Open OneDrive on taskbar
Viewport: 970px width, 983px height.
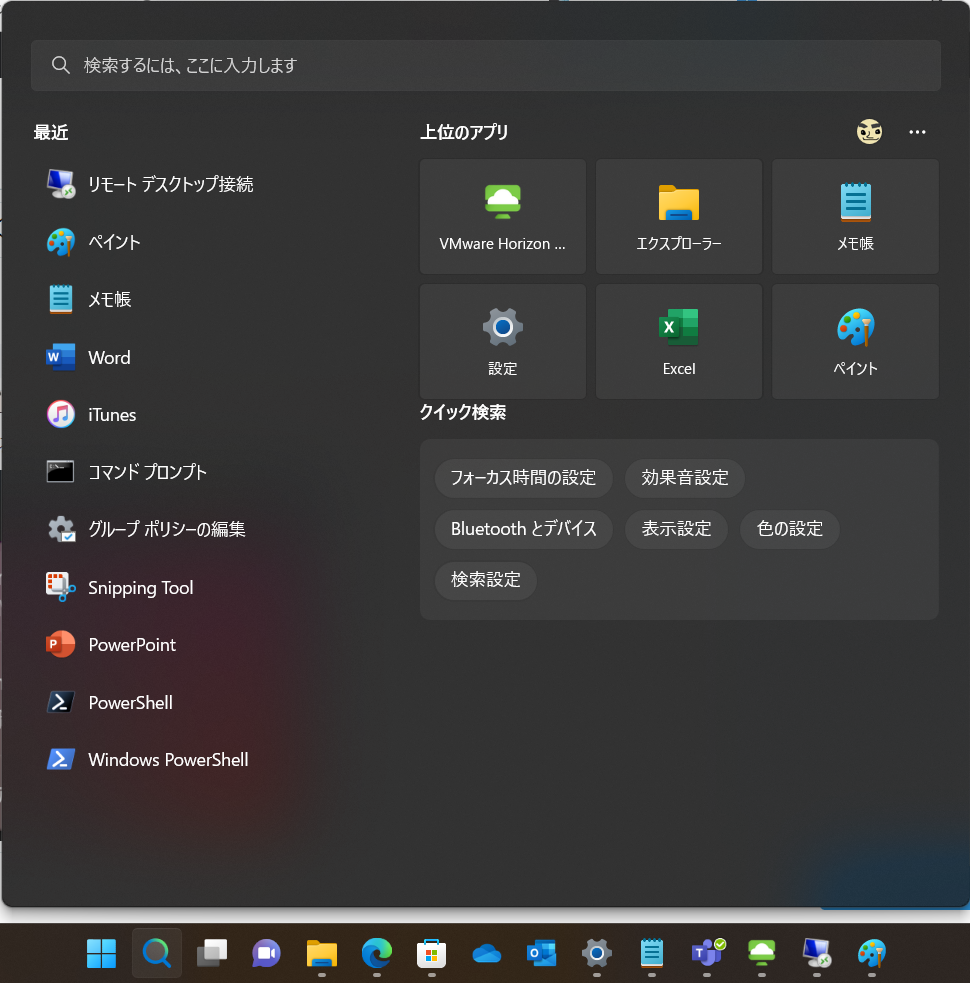click(x=487, y=953)
